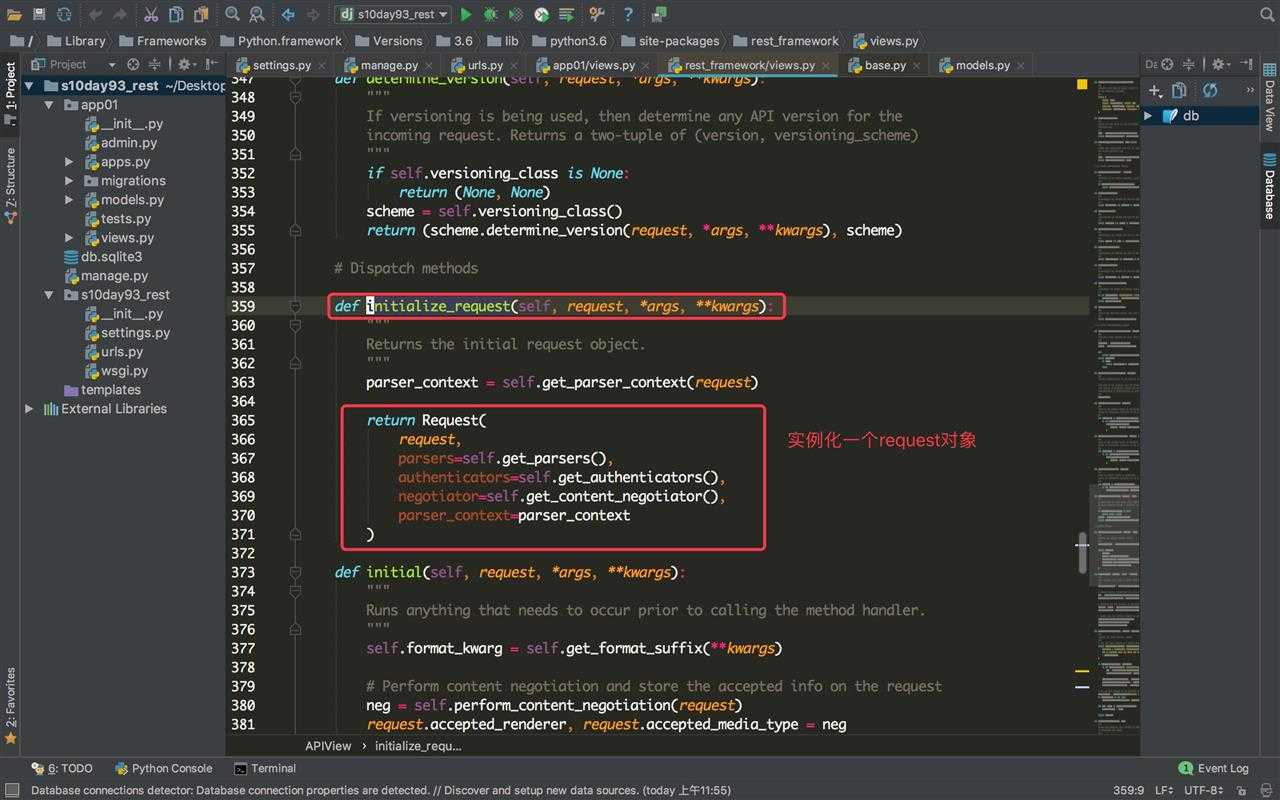The image size is (1280, 800).
Task: Click the LF line separator selector
Action: 1165,790
